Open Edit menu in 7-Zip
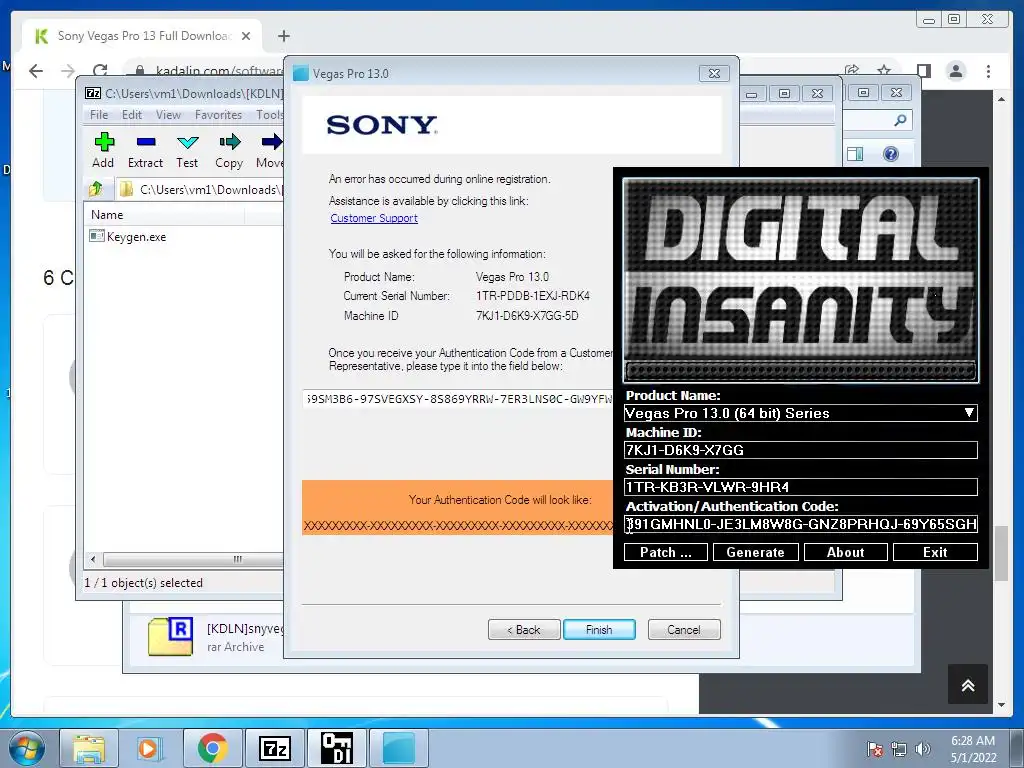The height and width of the screenshot is (768, 1024). pyautogui.click(x=132, y=115)
